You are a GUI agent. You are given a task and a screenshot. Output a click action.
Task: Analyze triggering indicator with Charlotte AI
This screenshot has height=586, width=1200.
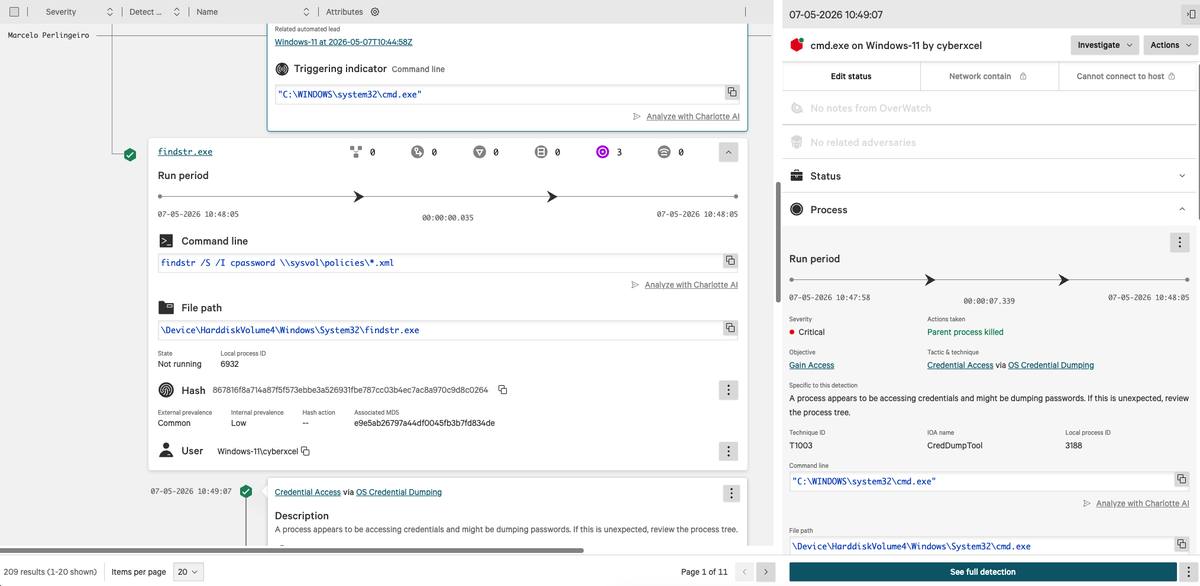pos(693,117)
